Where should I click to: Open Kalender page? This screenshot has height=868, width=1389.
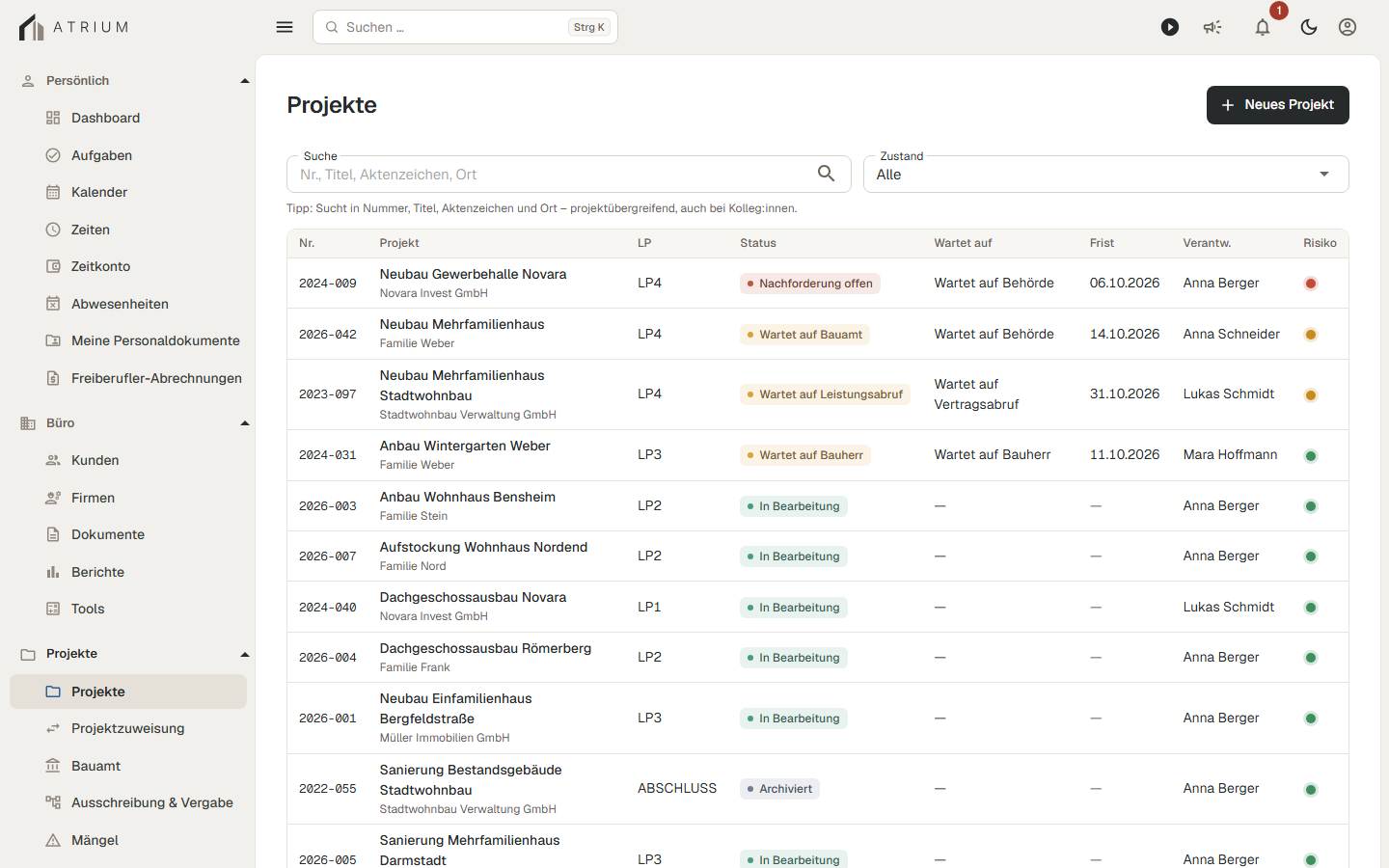(128, 192)
